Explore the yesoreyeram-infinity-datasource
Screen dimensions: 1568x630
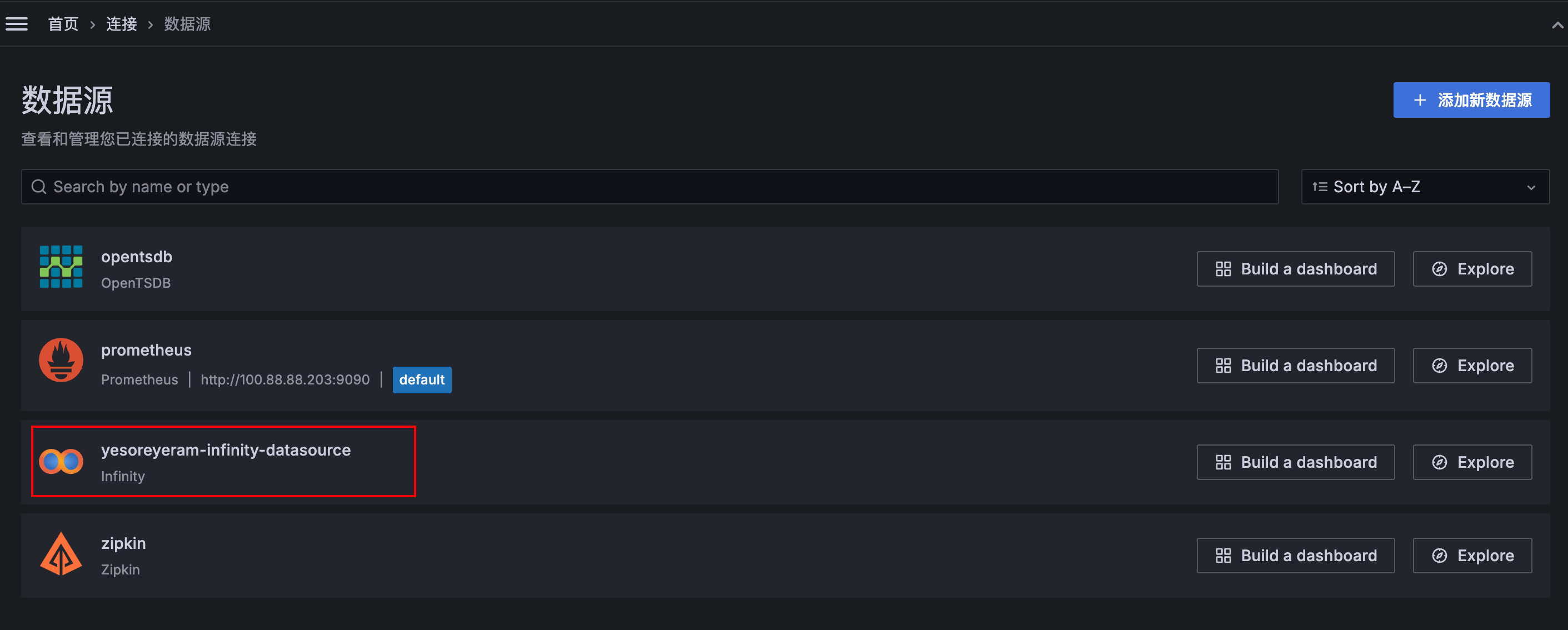coord(1471,462)
